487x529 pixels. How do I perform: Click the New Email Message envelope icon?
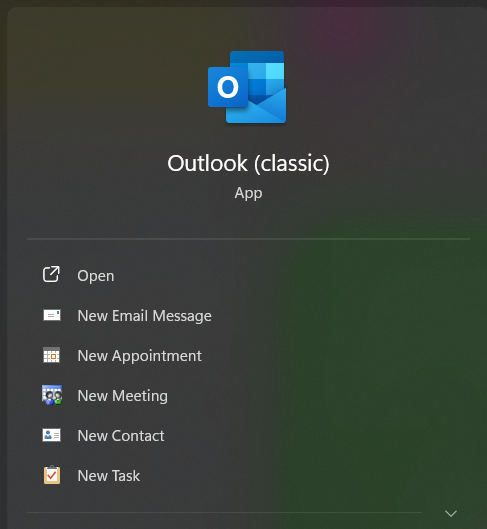click(x=52, y=315)
